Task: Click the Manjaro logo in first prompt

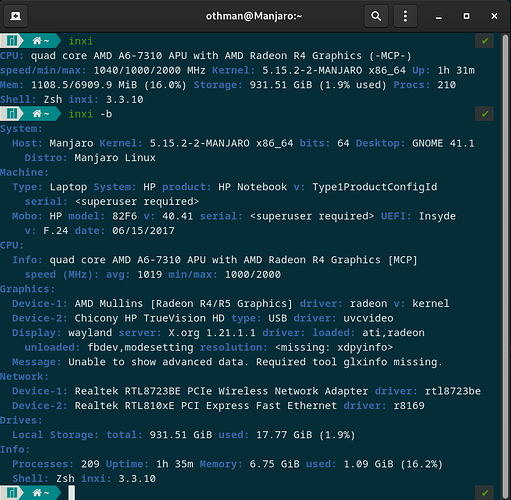Action: pos(12,41)
